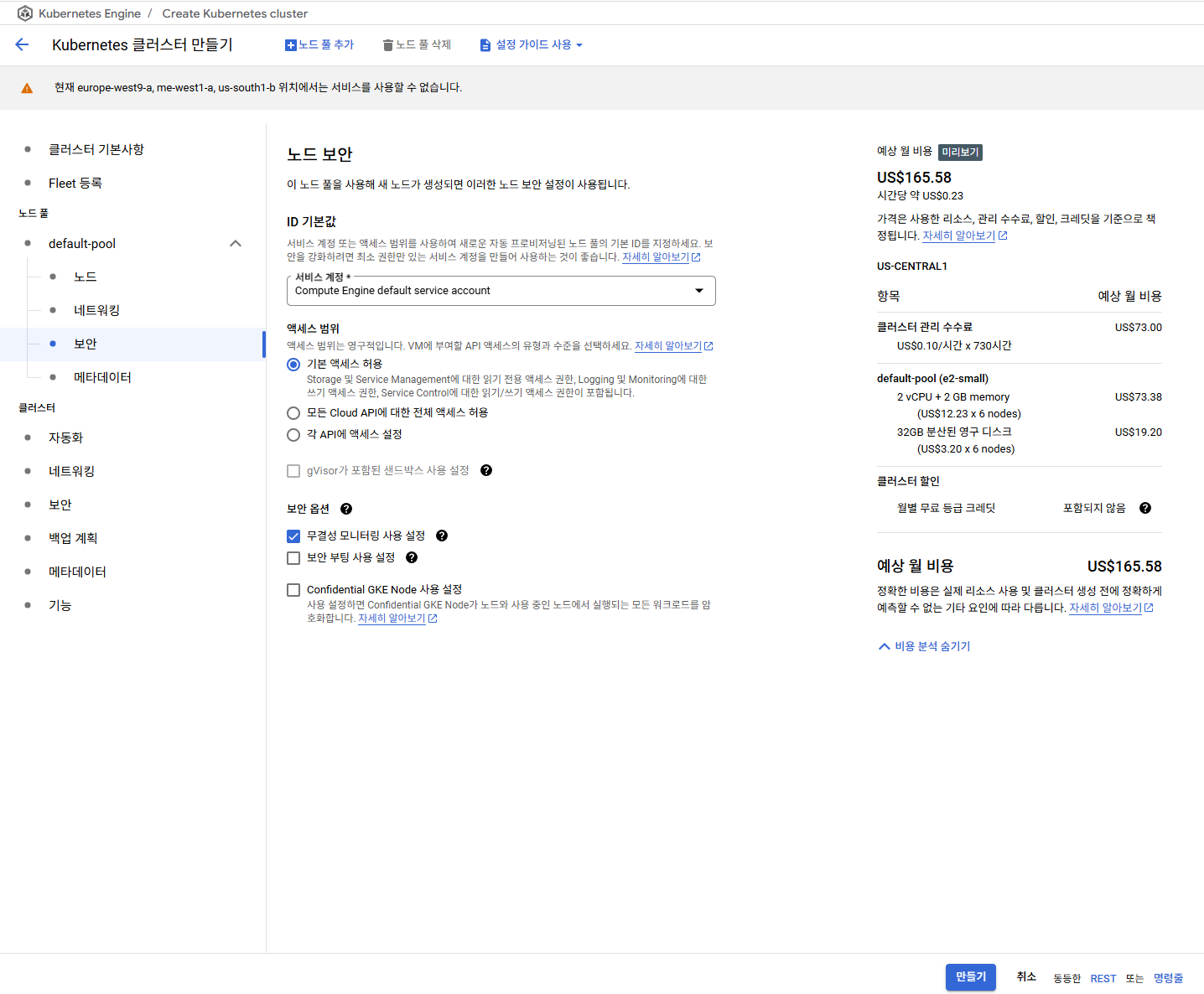Click default-pool (e2-small) cost heading

932,379
